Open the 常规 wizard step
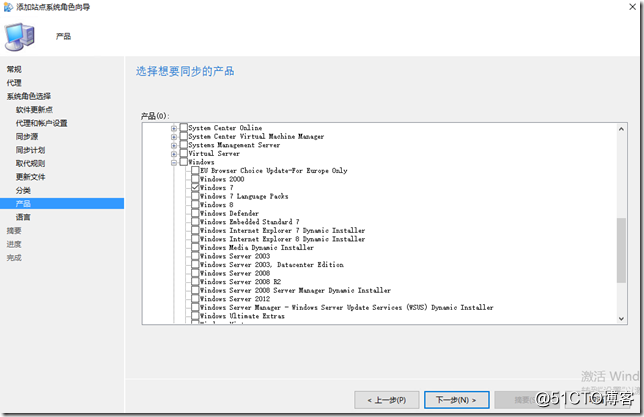 [14, 69]
